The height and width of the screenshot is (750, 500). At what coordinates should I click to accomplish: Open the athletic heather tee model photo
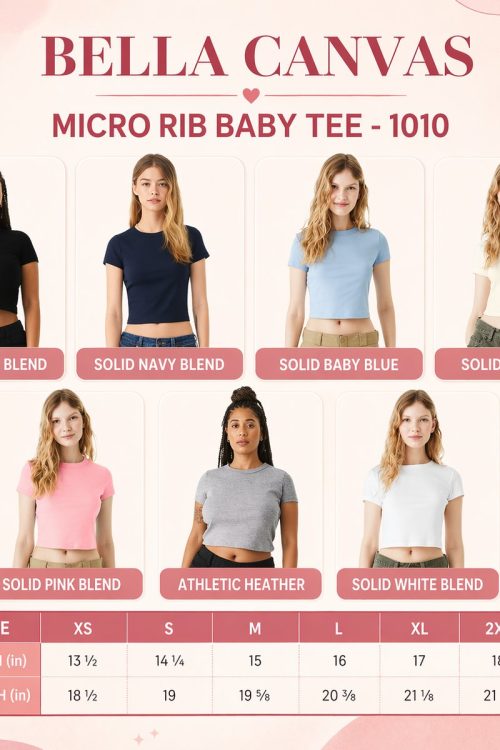tap(241, 477)
